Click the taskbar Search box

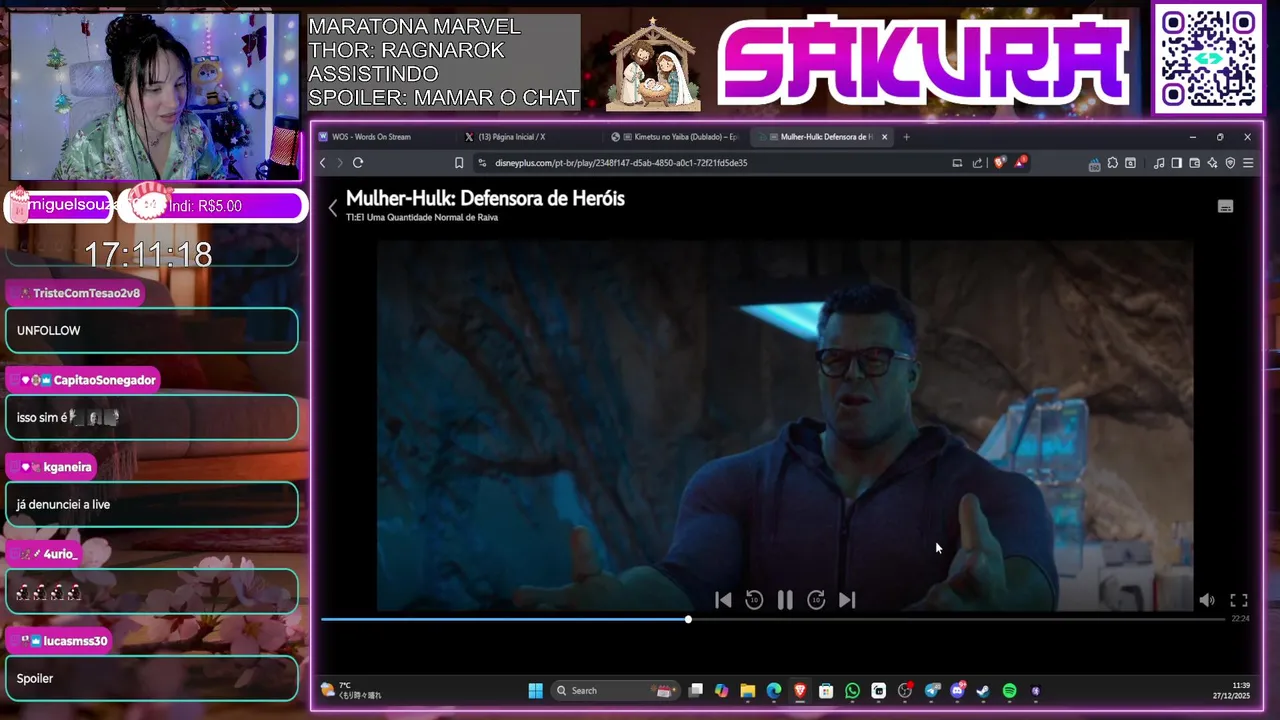tap(615, 691)
